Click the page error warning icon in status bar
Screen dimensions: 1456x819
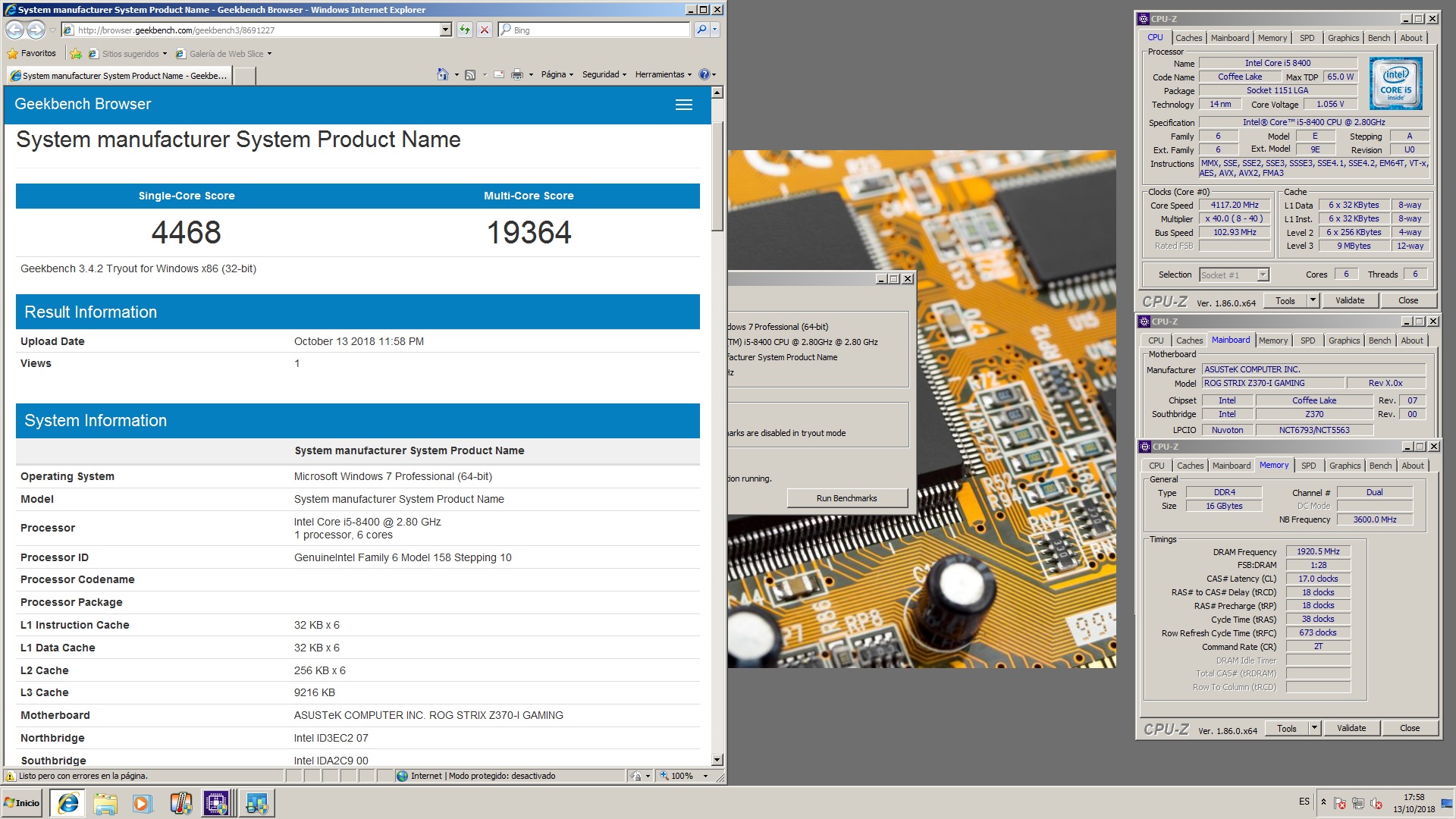pos(10,776)
